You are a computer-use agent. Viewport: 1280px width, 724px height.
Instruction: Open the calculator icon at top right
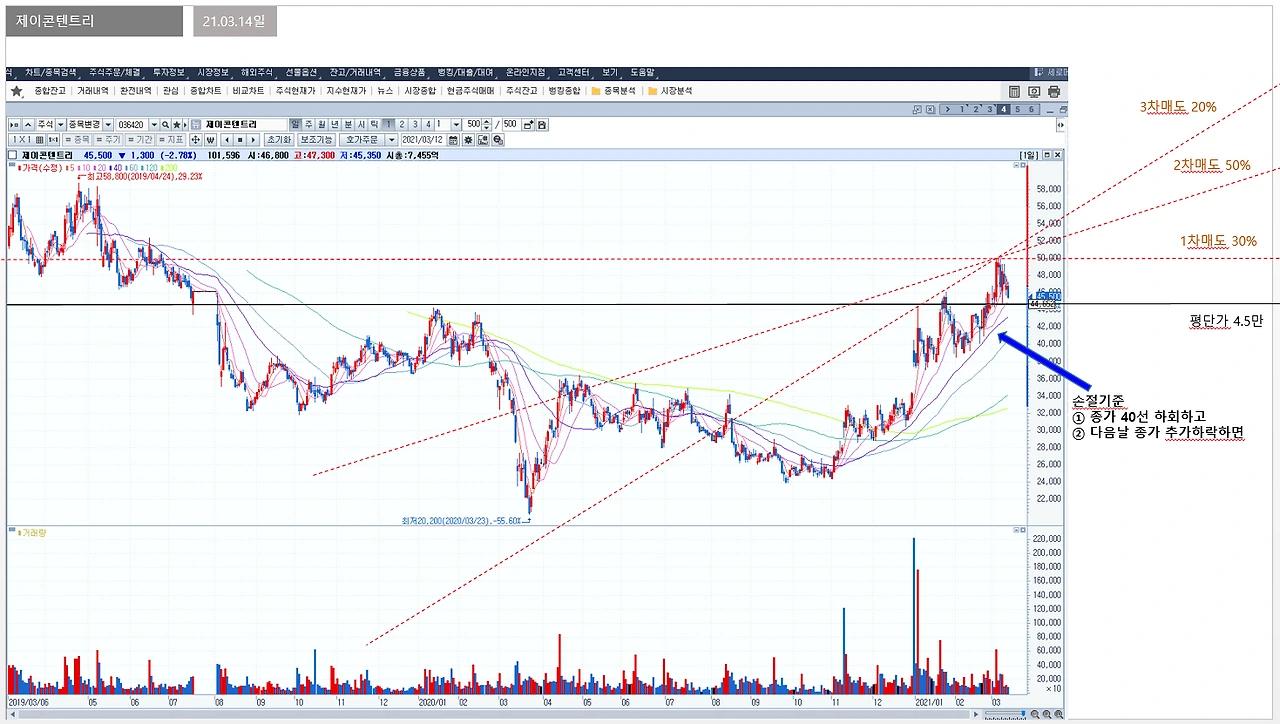pyautogui.click(x=1014, y=92)
